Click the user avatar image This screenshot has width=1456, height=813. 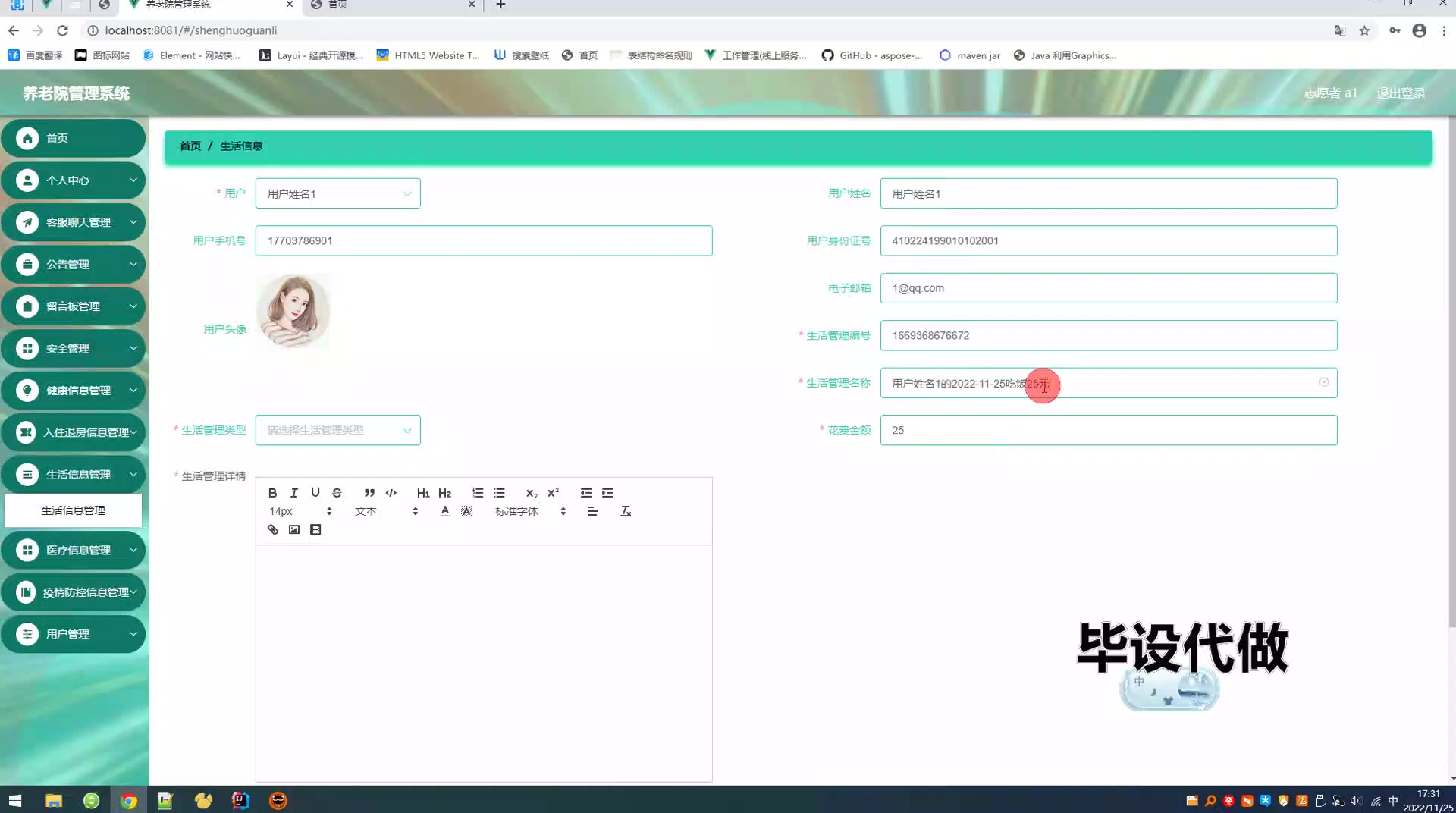click(x=293, y=311)
